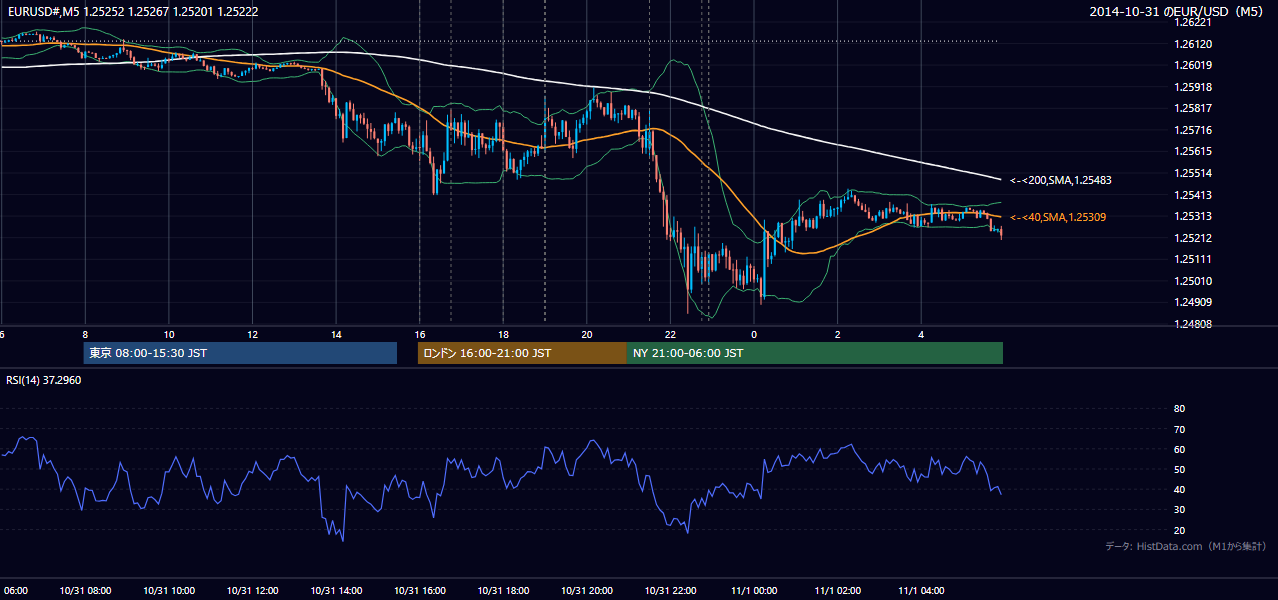Click the 10/31 10:00 time label
The width and height of the screenshot is (1278, 600).
click(169, 590)
